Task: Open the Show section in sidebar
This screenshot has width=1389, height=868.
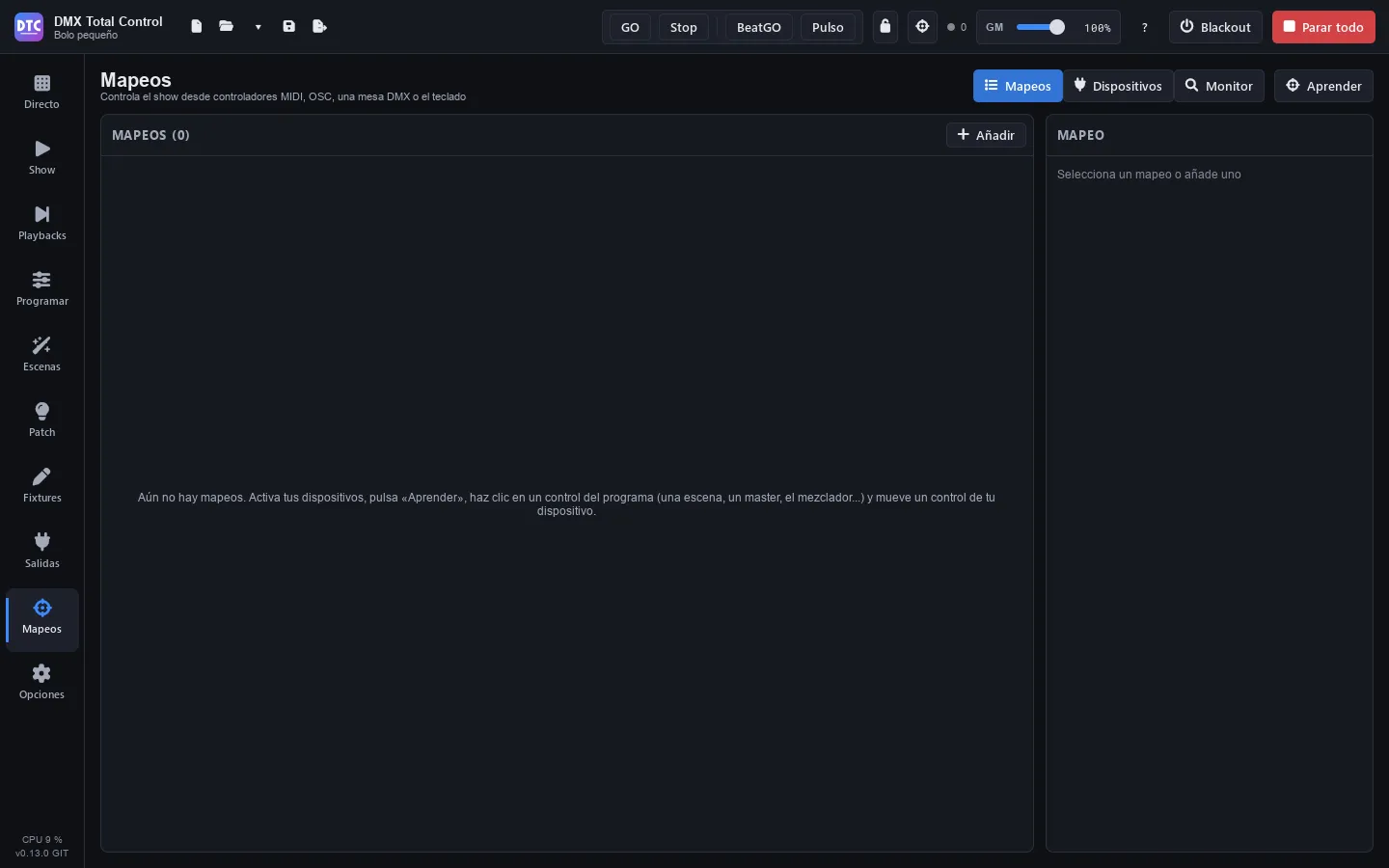Action: (x=41, y=158)
